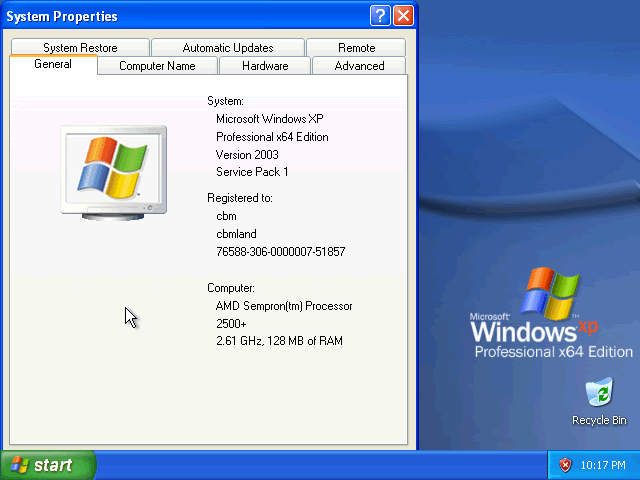Click 'AMD Sempron(tm) Processor' text

click(284, 306)
